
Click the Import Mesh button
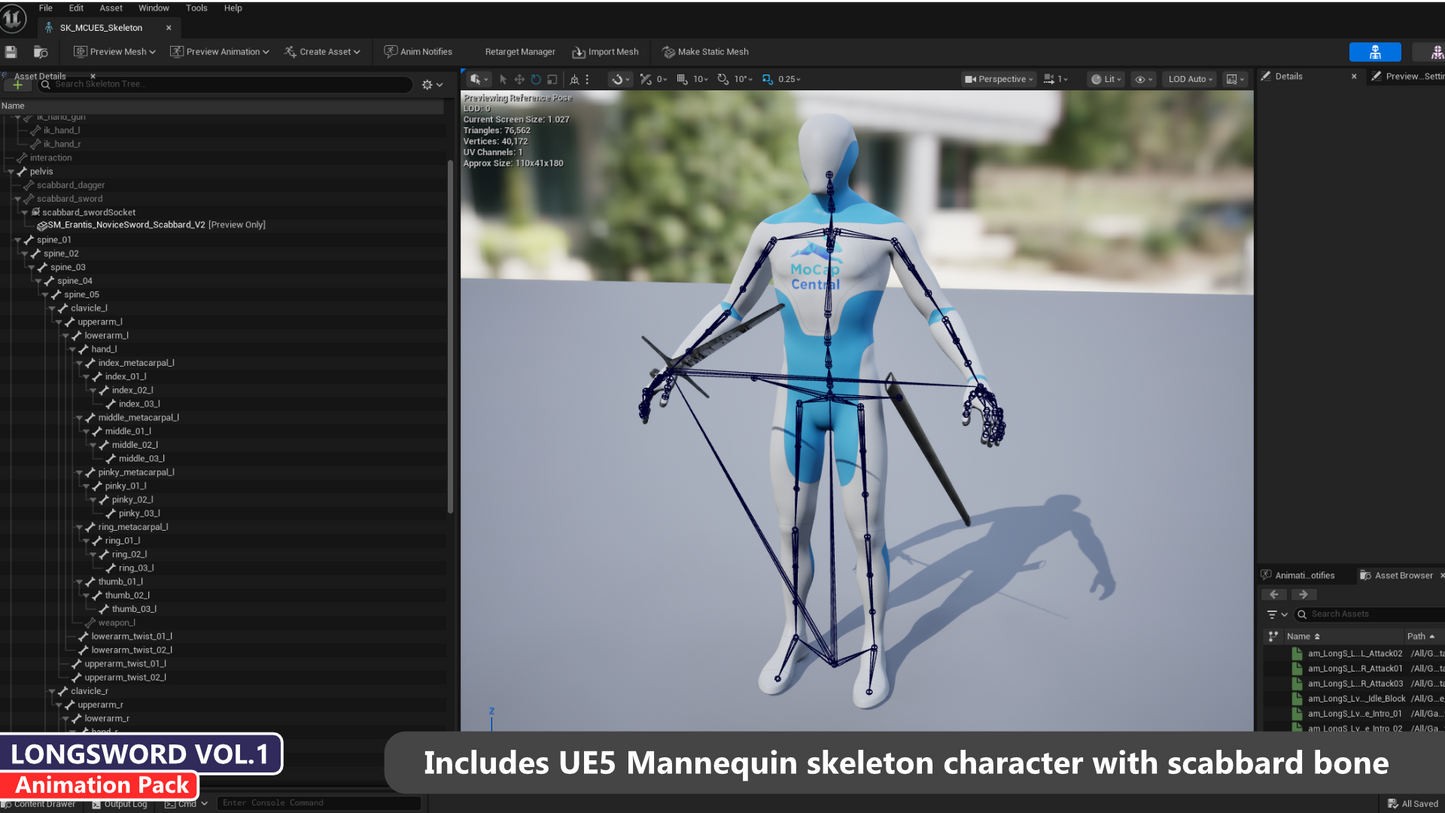pyautogui.click(x=606, y=52)
